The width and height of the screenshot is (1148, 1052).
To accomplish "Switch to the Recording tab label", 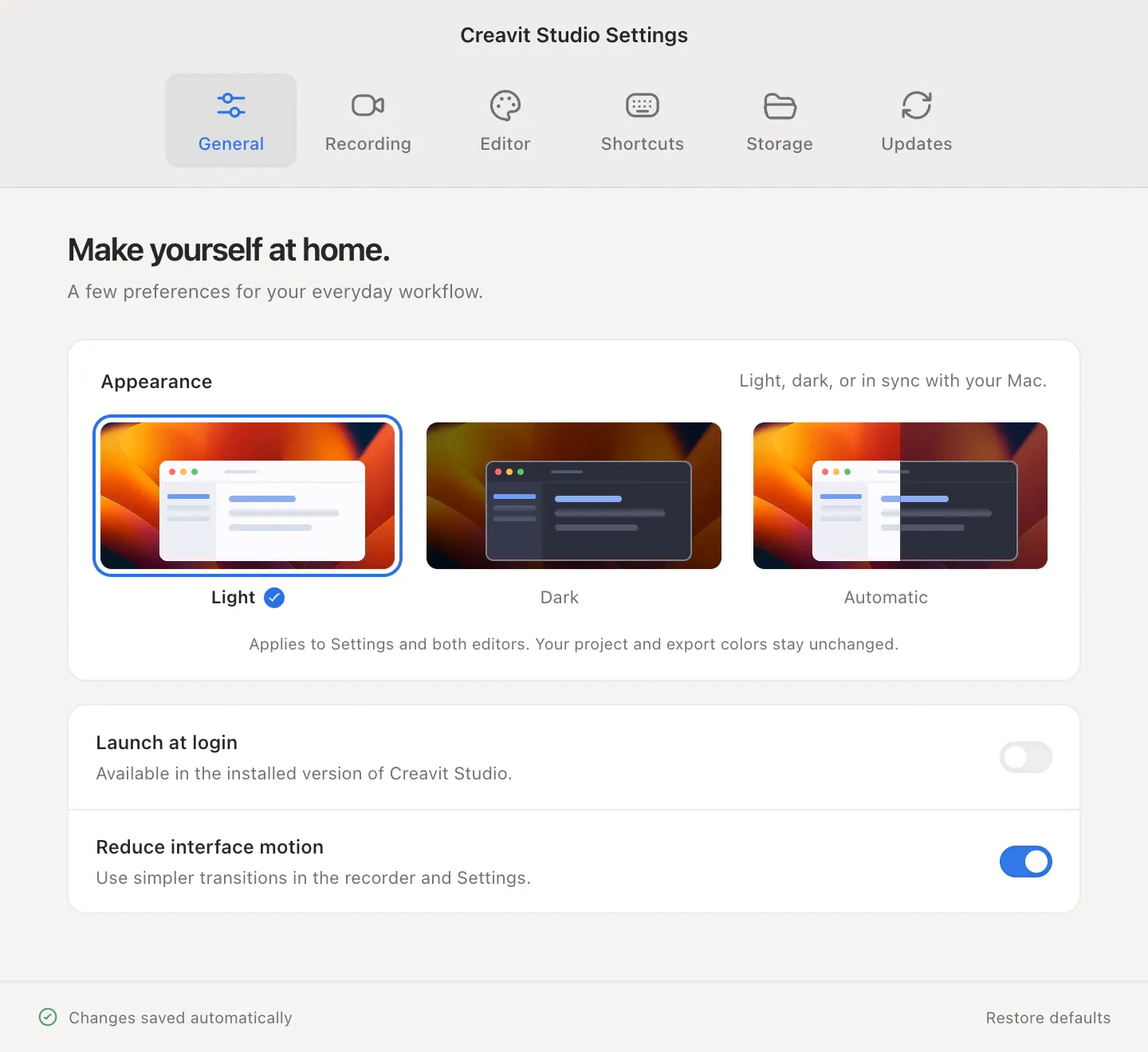I will click(x=368, y=143).
